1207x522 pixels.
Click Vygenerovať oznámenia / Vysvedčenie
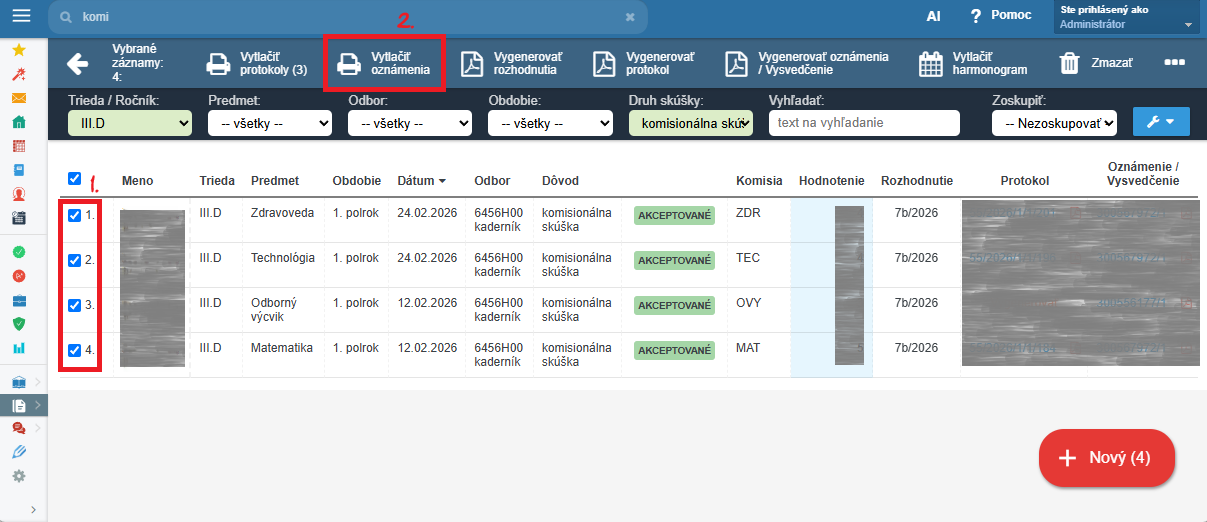coord(806,64)
